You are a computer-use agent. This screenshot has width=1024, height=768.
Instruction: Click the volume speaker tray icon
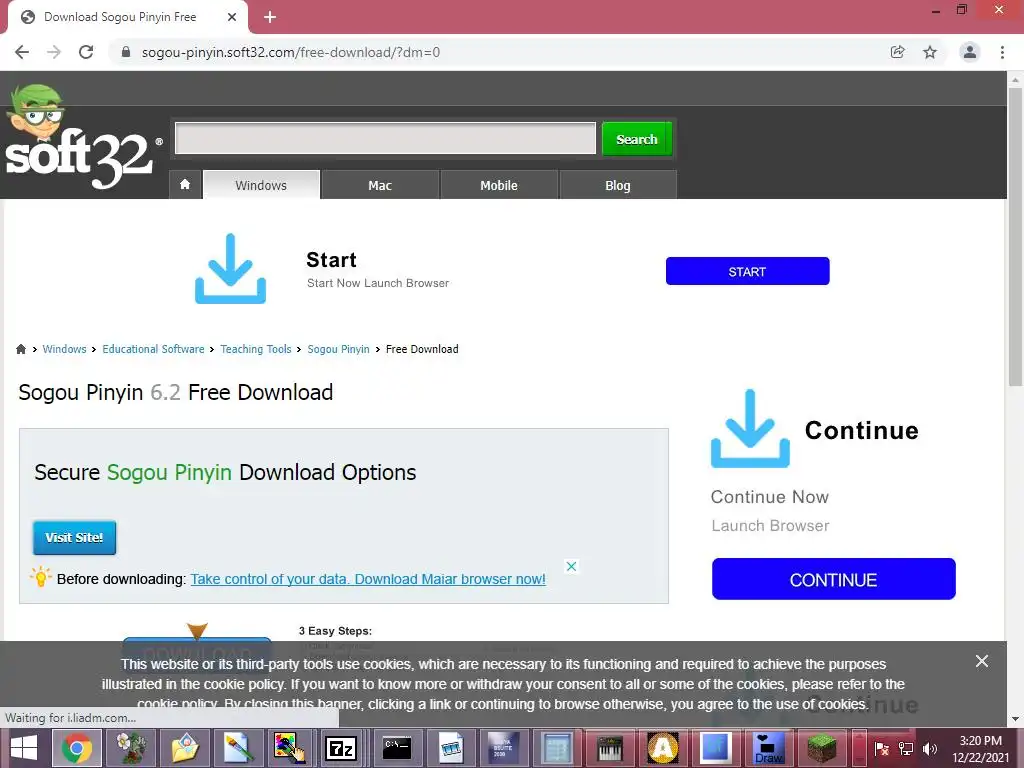[929, 749]
